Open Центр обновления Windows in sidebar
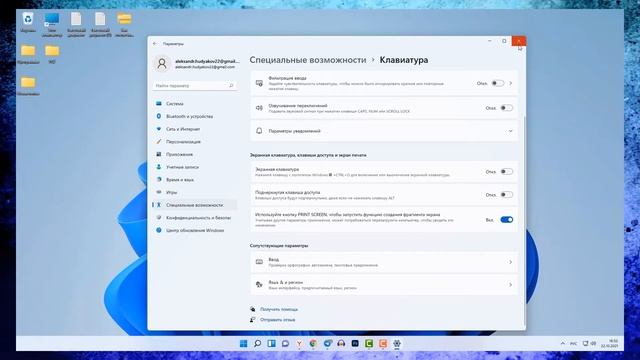This screenshot has height=360, width=640. pos(194,230)
